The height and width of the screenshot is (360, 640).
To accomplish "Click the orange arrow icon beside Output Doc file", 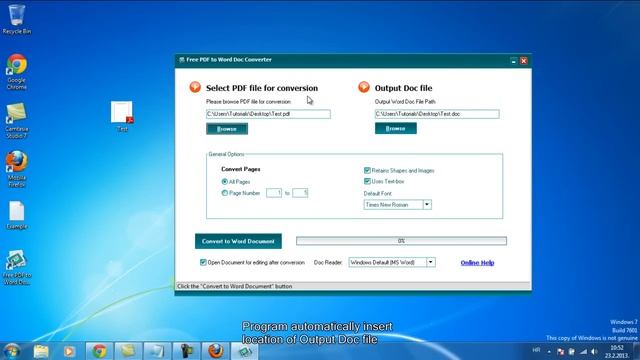I will 364,87.
